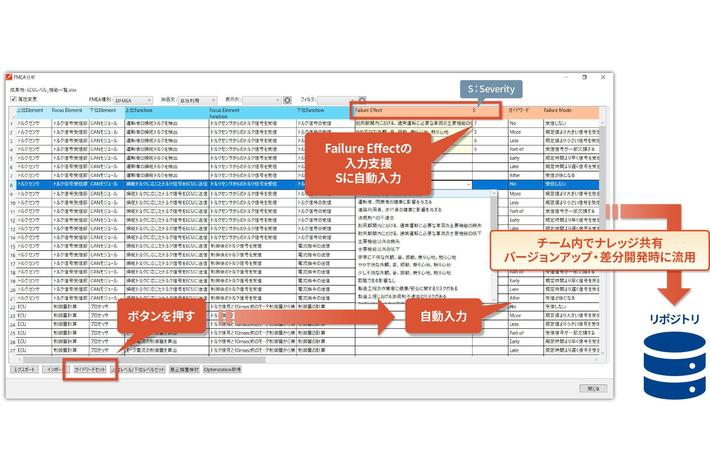710x474 pixels.
Task: Click the エクスポート button
Action: pyautogui.click(x=23, y=369)
